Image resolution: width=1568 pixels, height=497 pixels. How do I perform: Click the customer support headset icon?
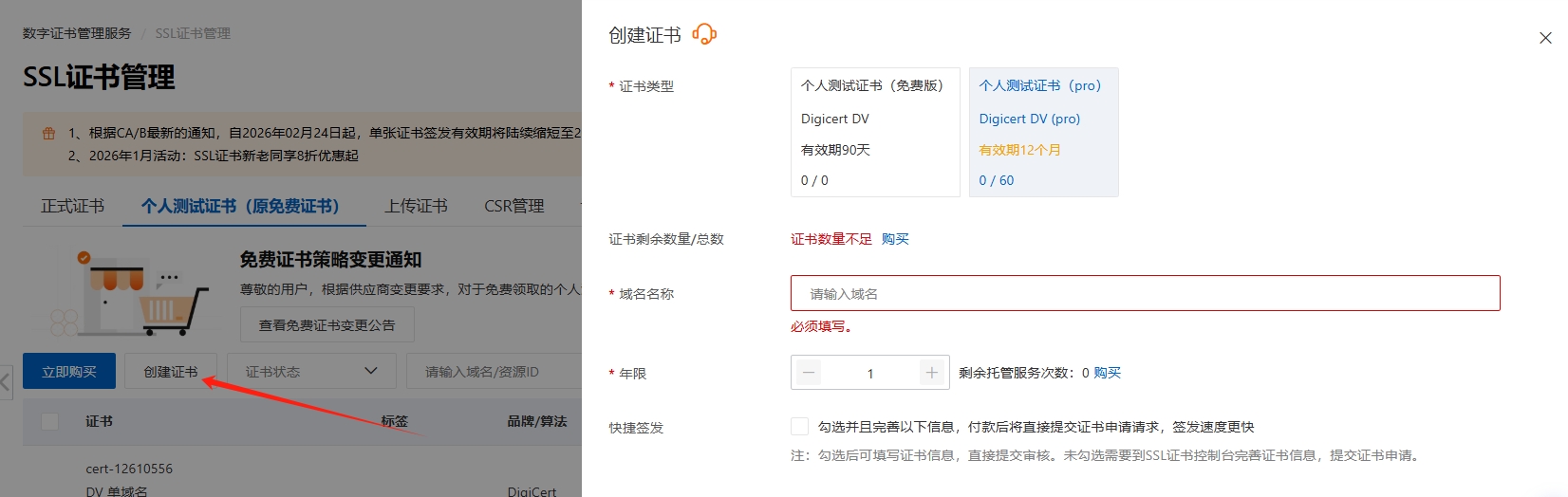704,35
